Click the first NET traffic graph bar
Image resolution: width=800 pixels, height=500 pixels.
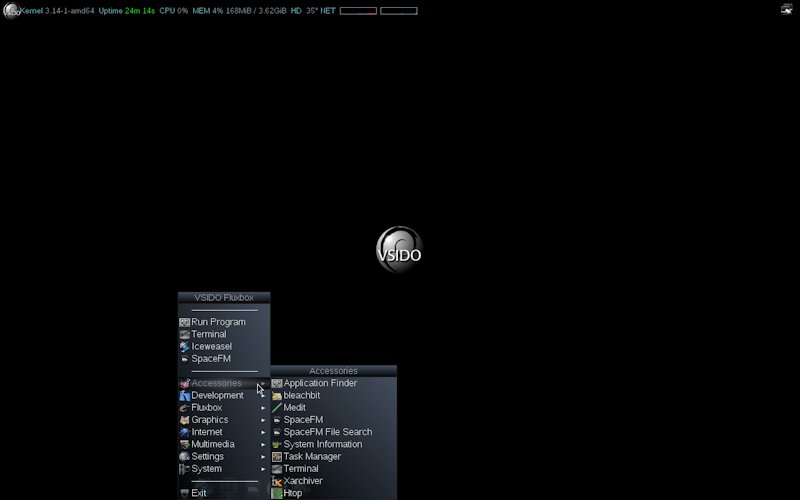[x=358, y=11]
